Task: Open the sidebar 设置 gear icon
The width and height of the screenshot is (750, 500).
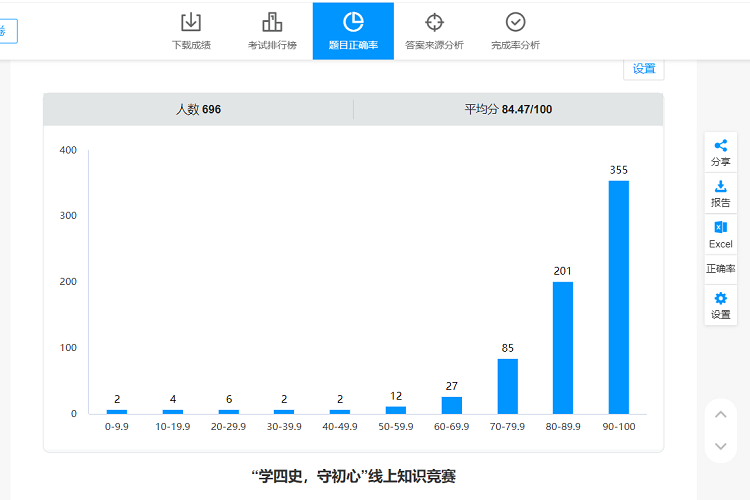Action: [x=721, y=299]
